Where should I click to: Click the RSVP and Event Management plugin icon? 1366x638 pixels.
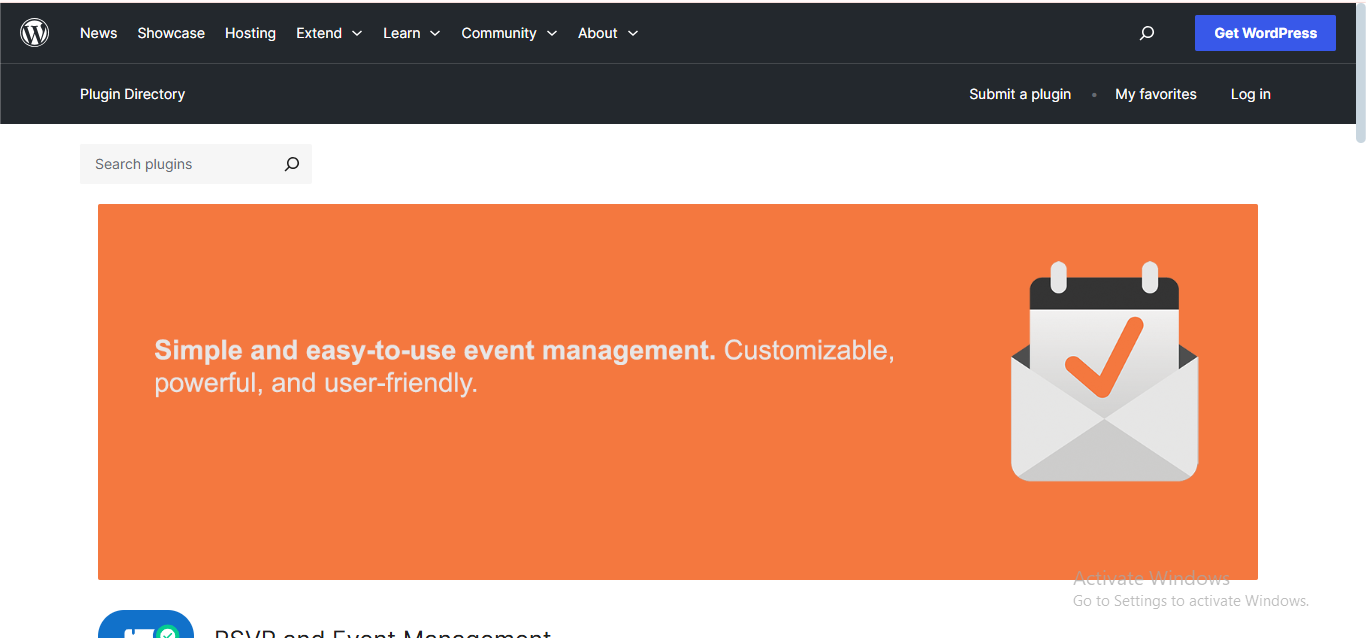tap(145, 625)
